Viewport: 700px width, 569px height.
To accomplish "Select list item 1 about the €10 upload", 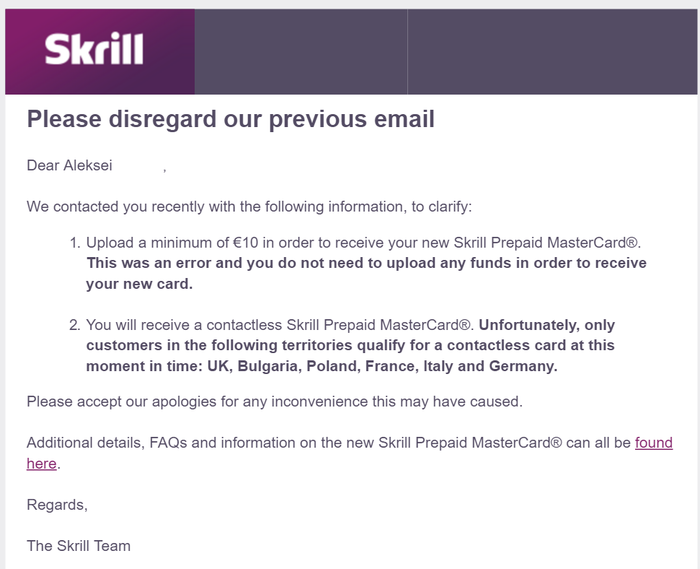I will pyautogui.click(x=362, y=243).
